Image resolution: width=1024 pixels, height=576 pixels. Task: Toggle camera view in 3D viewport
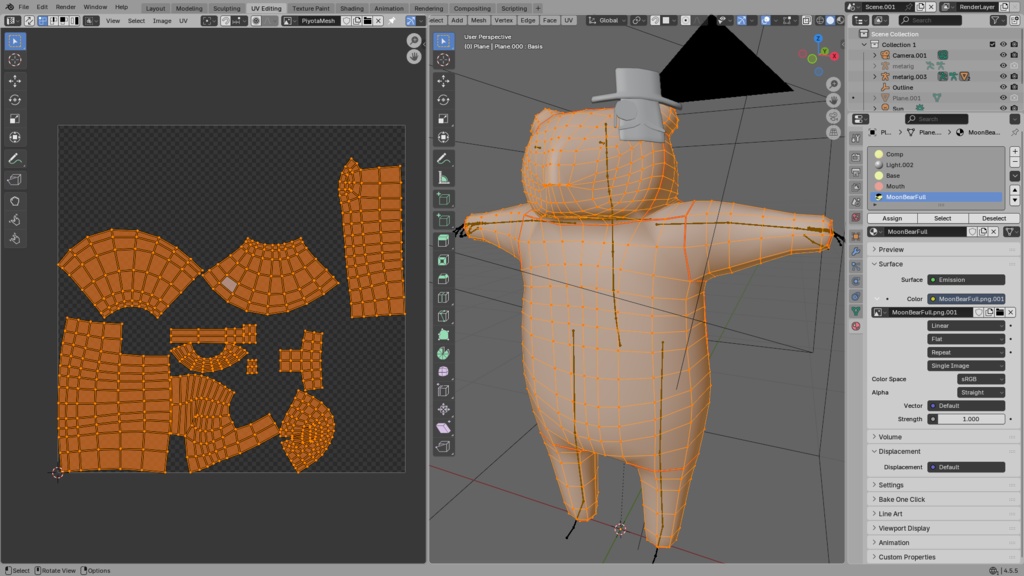[833, 117]
